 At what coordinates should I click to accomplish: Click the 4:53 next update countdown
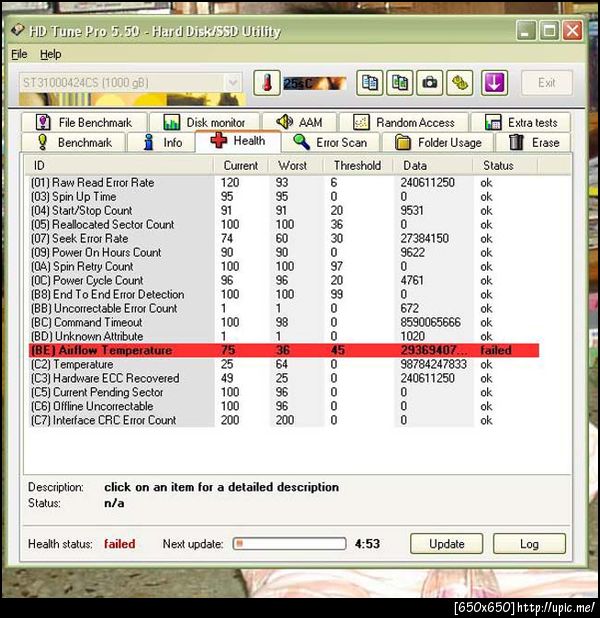point(367,544)
